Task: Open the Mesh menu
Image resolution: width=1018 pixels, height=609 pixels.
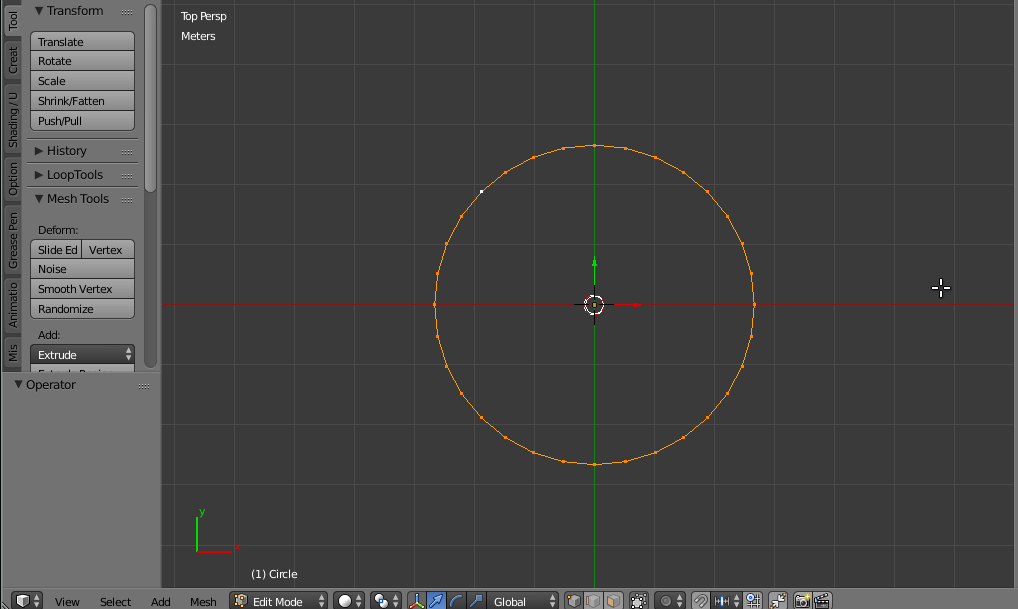Action: click(203, 601)
